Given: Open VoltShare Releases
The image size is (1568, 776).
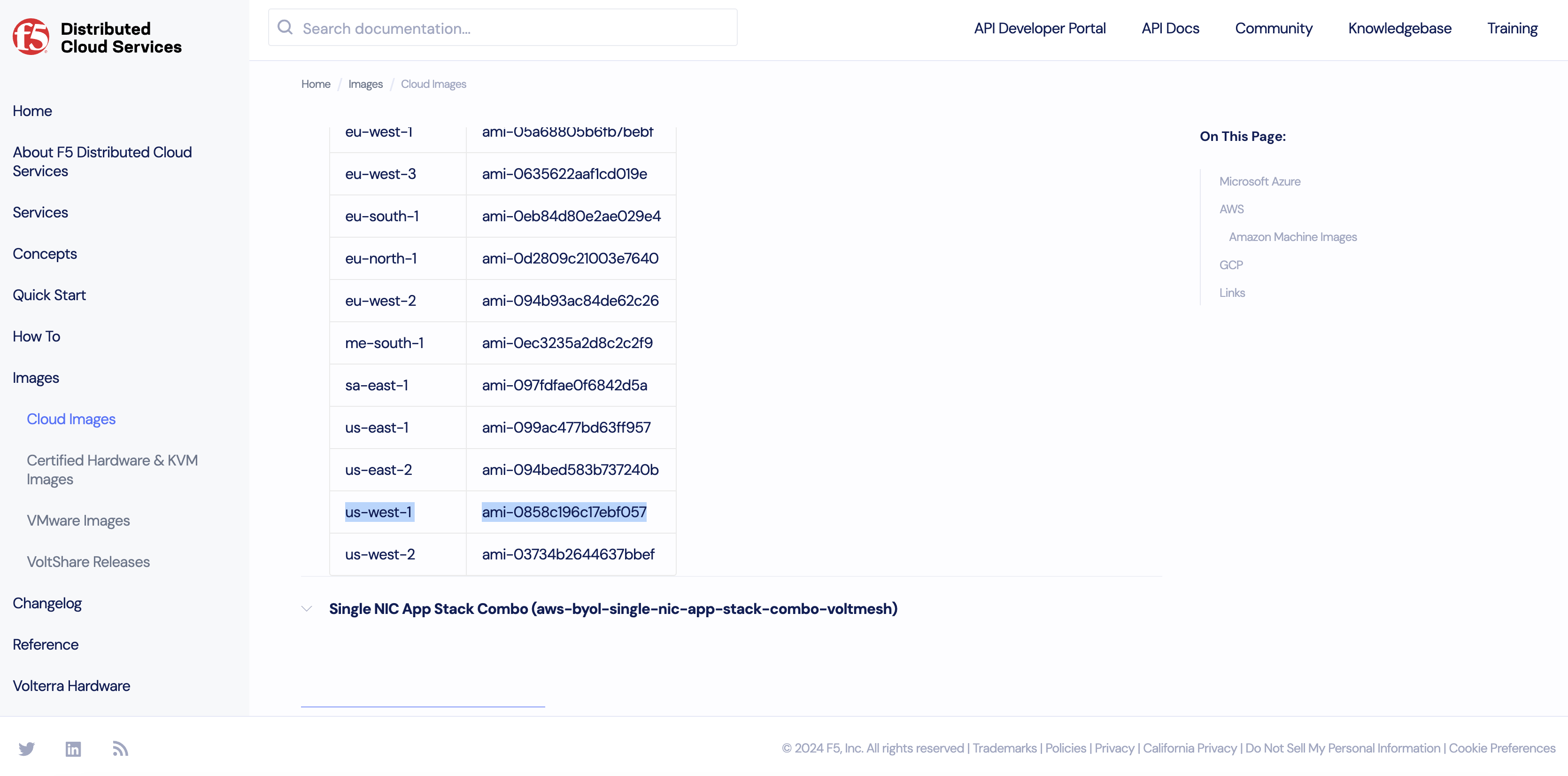Looking at the screenshot, I should coord(88,562).
